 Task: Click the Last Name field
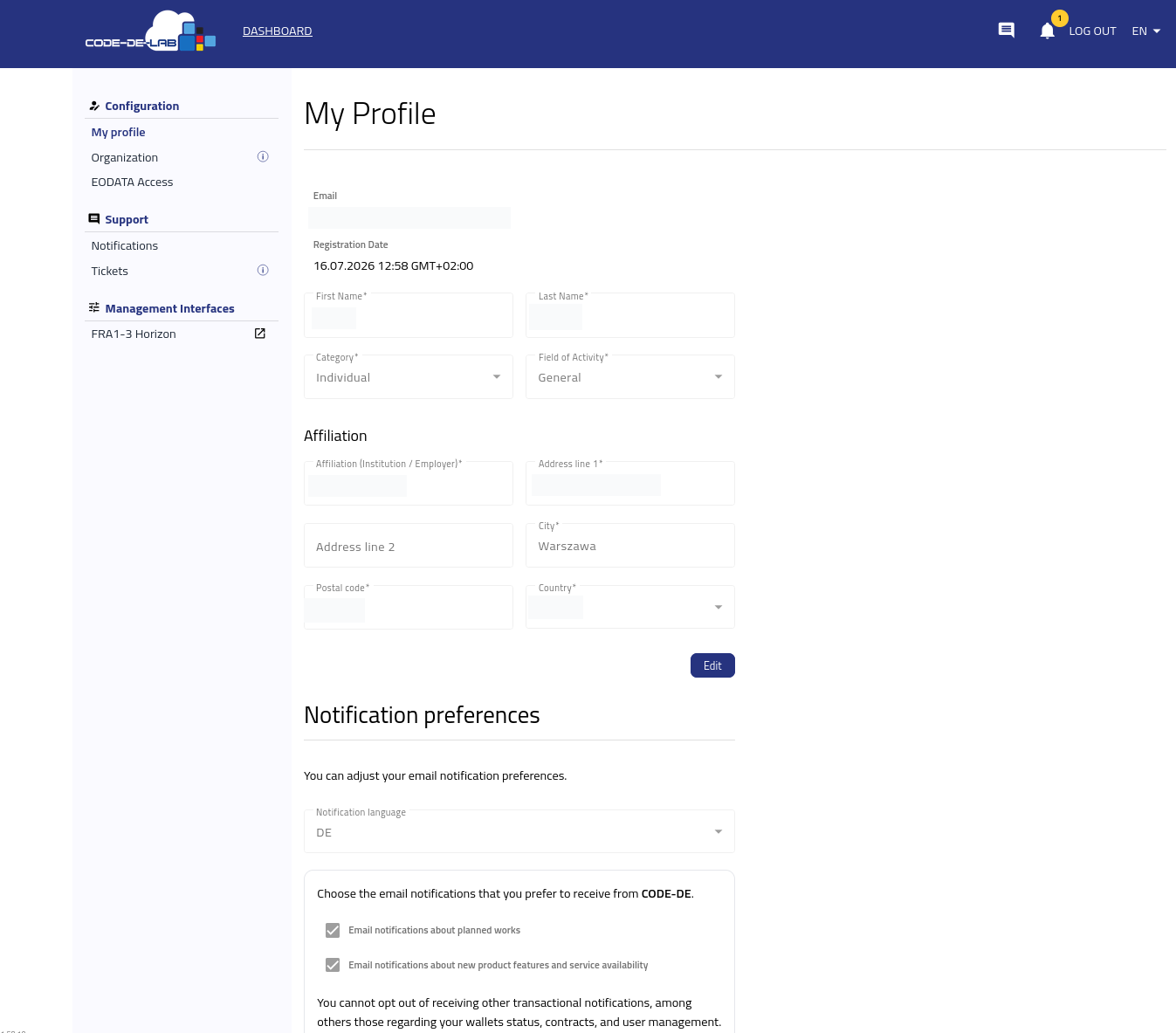point(630,315)
